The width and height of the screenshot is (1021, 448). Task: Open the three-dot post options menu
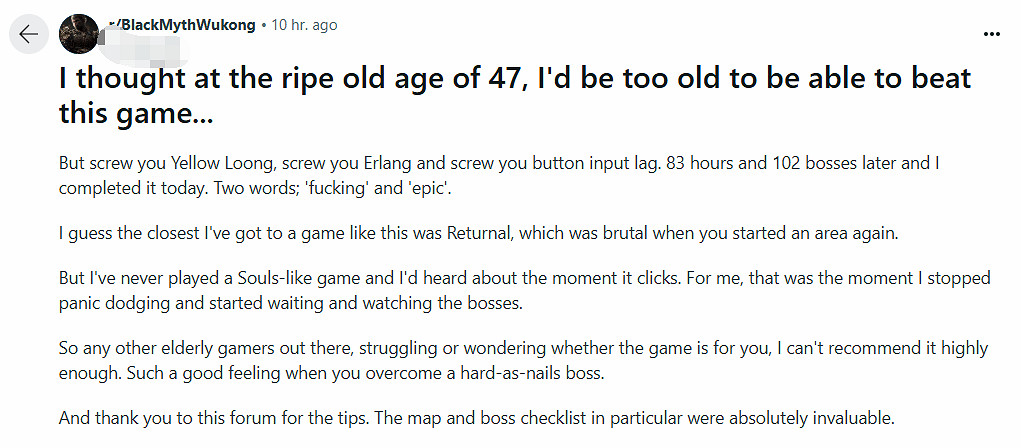click(991, 34)
